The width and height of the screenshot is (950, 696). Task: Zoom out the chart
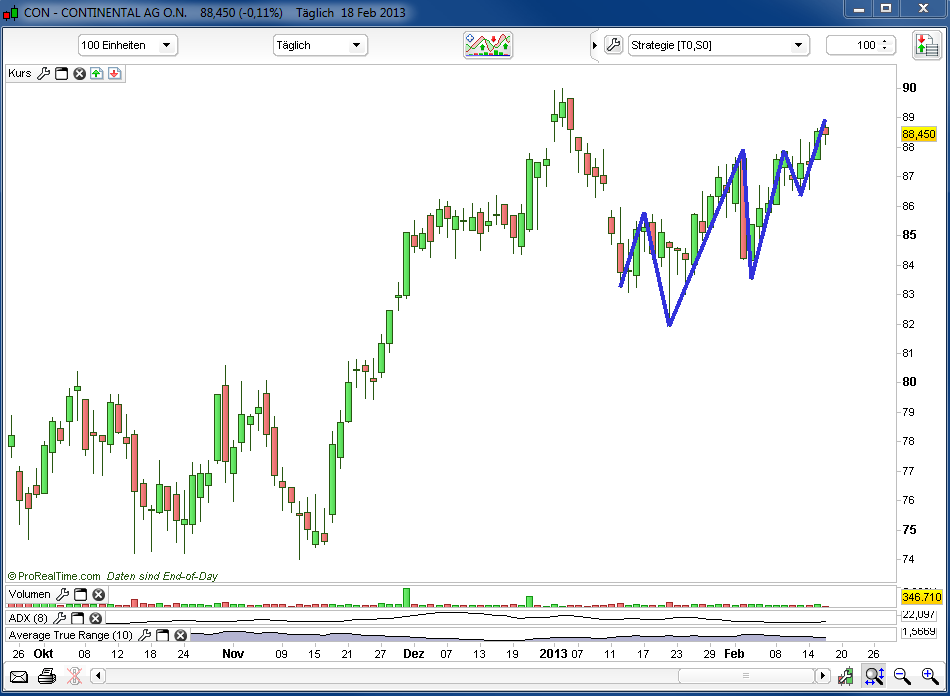pyautogui.click(x=902, y=676)
